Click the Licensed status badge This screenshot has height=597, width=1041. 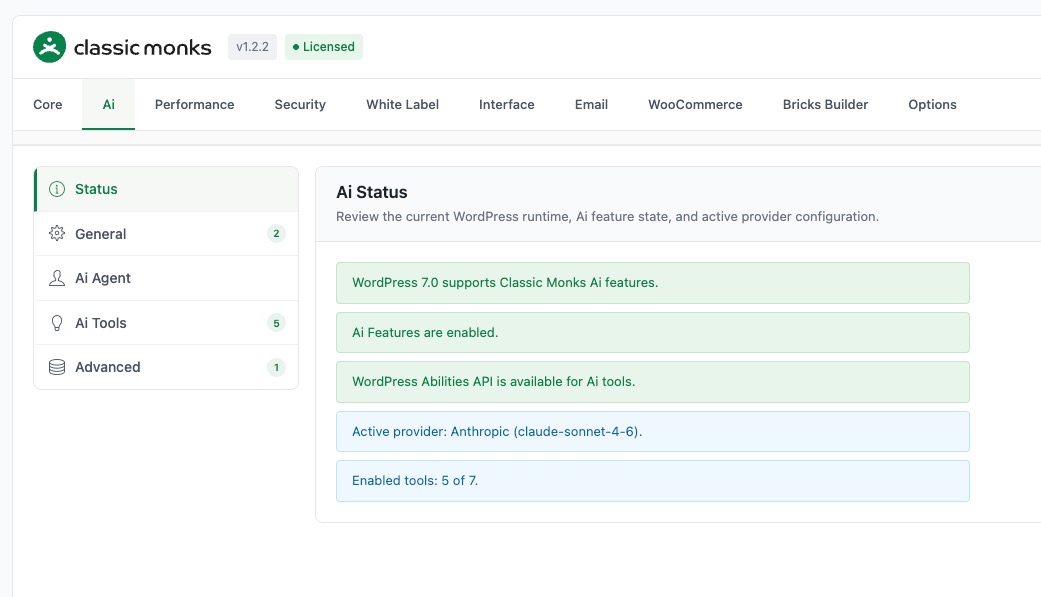tap(324, 47)
